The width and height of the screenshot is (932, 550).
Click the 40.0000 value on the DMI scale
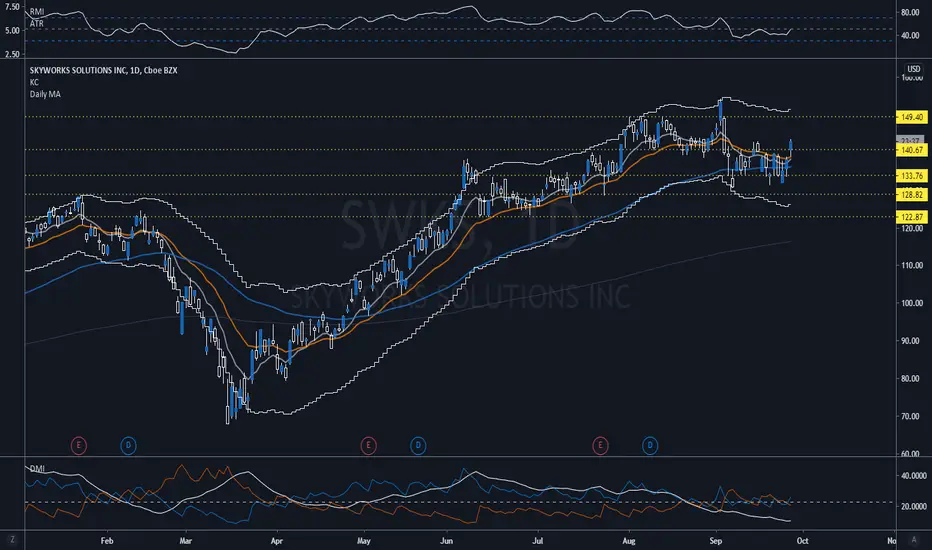[914, 476]
